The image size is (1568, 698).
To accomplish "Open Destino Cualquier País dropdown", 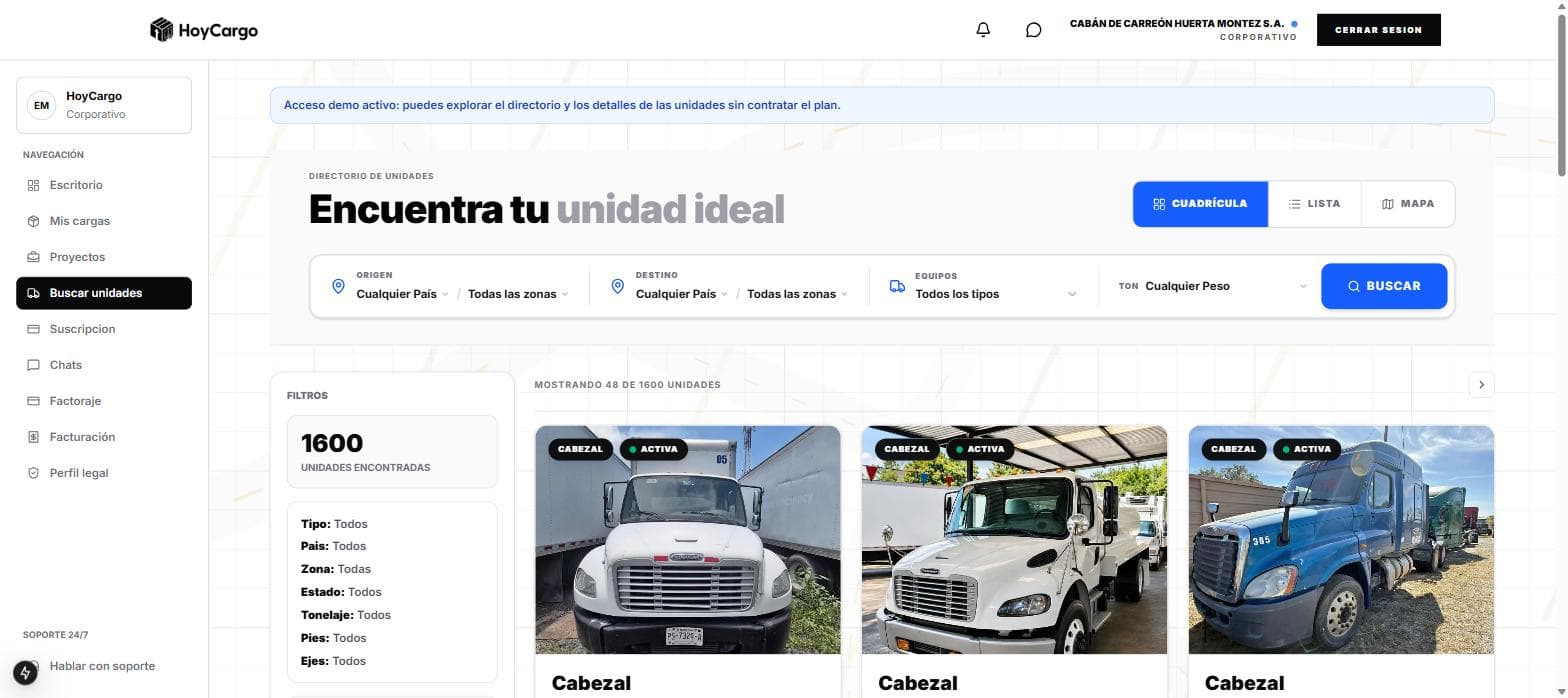I will pos(682,294).
